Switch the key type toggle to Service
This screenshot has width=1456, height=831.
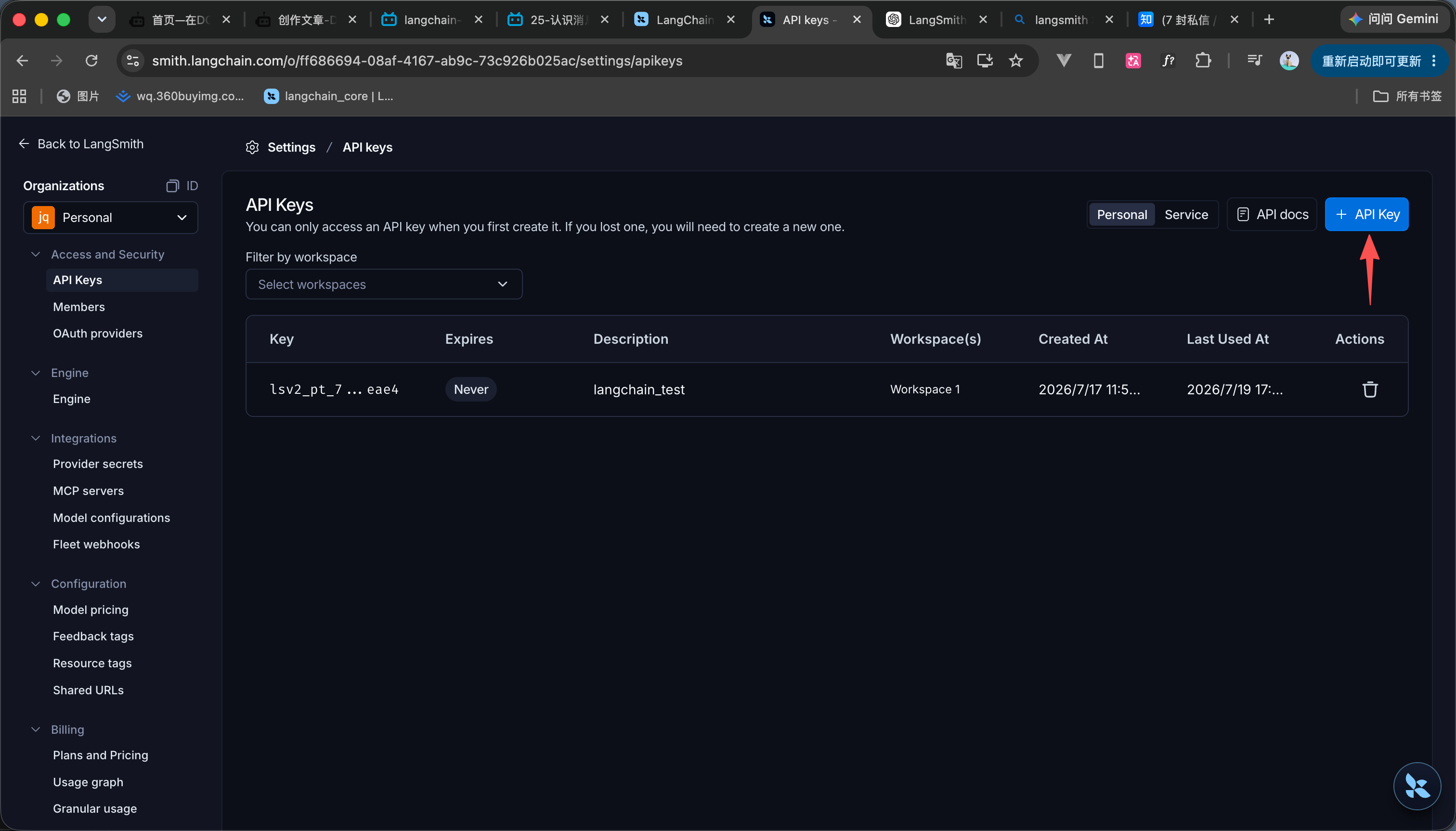(1186, 215)
